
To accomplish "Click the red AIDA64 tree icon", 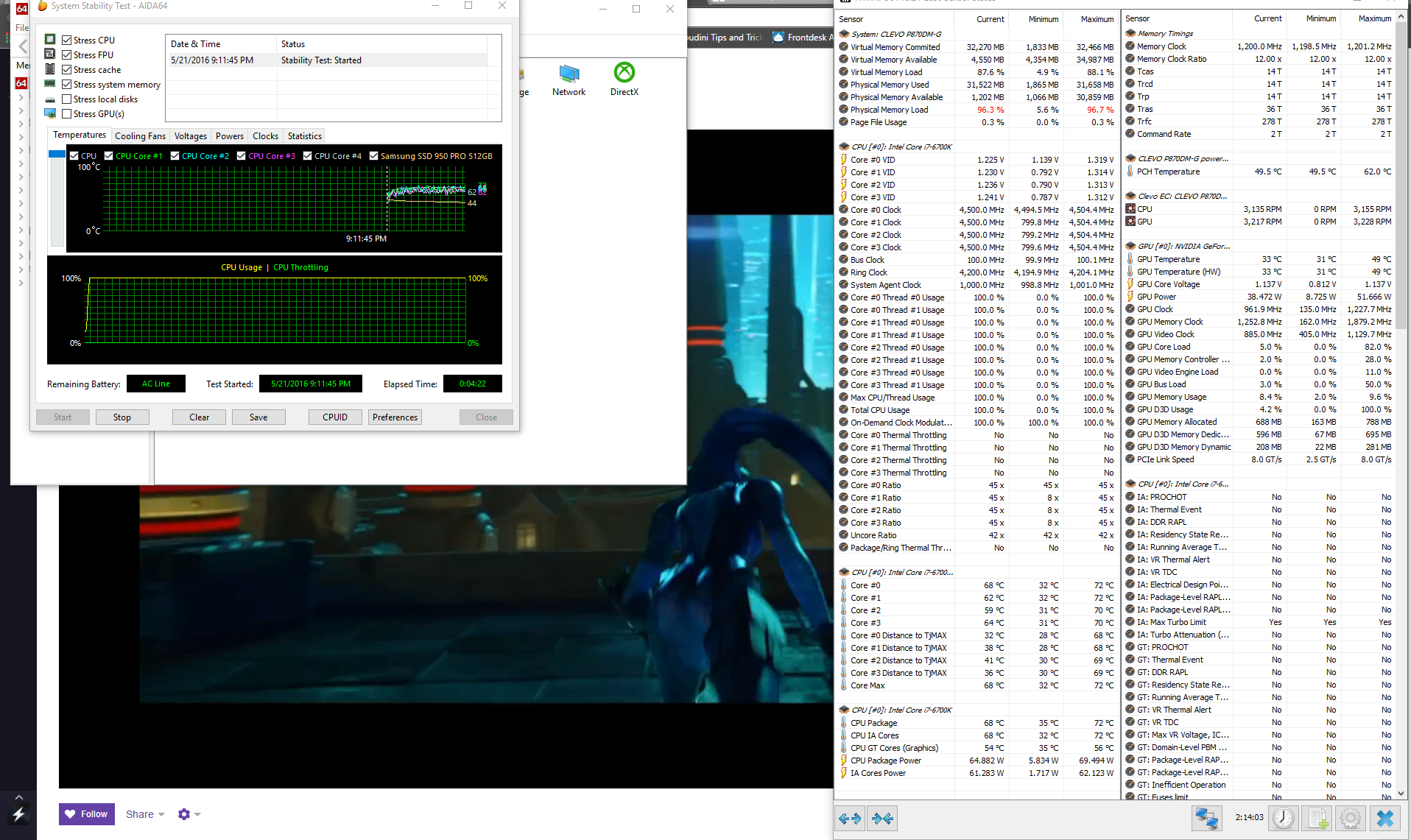I will pos(21,83).
